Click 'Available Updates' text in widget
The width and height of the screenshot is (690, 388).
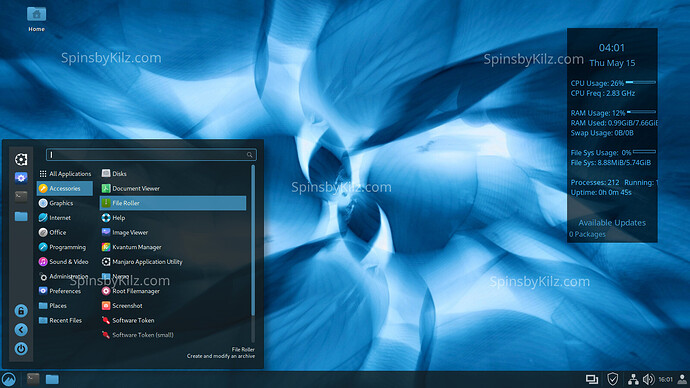[x=612, y=223]
